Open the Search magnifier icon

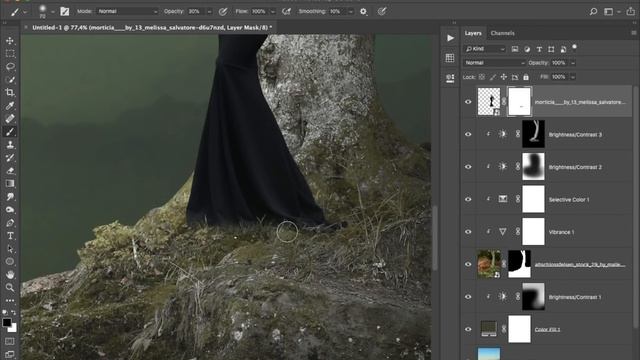(x=593, y=11)
